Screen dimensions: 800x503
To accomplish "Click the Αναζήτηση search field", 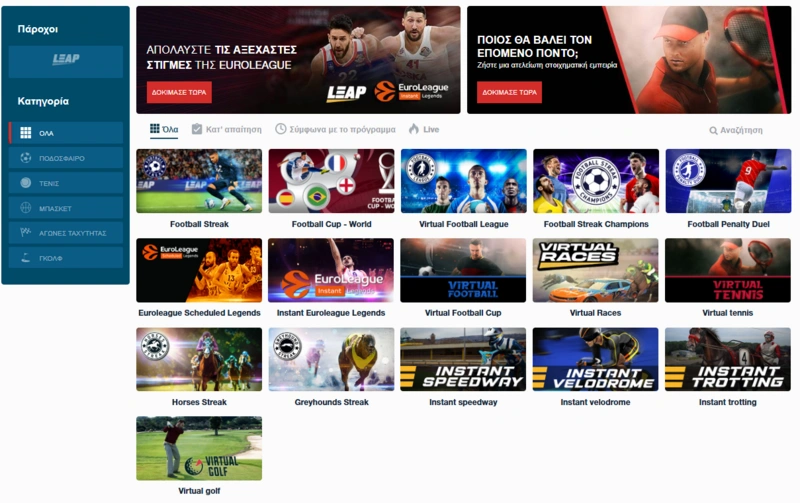I will 736,131.
